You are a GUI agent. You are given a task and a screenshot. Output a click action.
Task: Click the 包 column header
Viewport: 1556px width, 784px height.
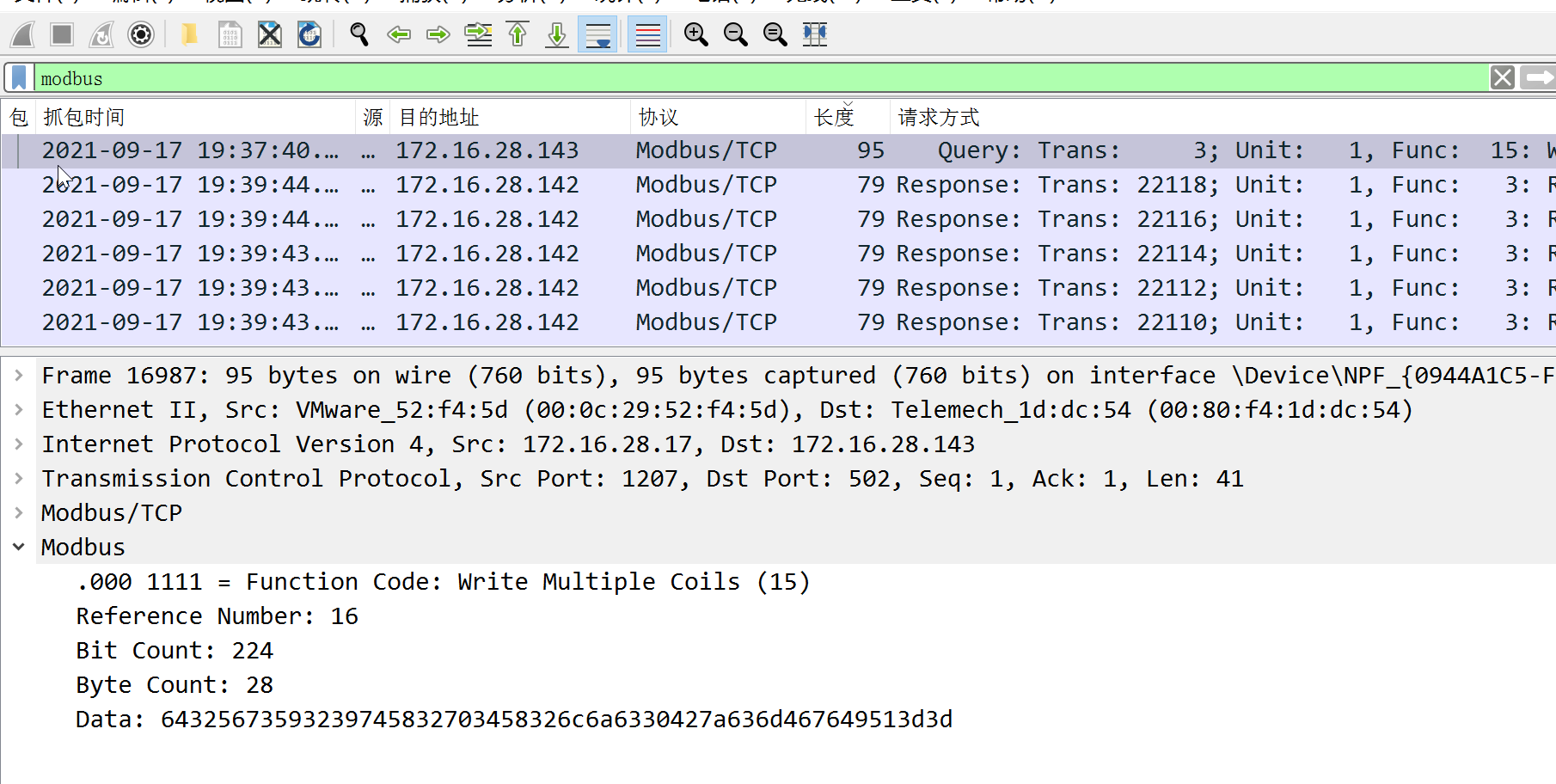[x=19, y=117]
